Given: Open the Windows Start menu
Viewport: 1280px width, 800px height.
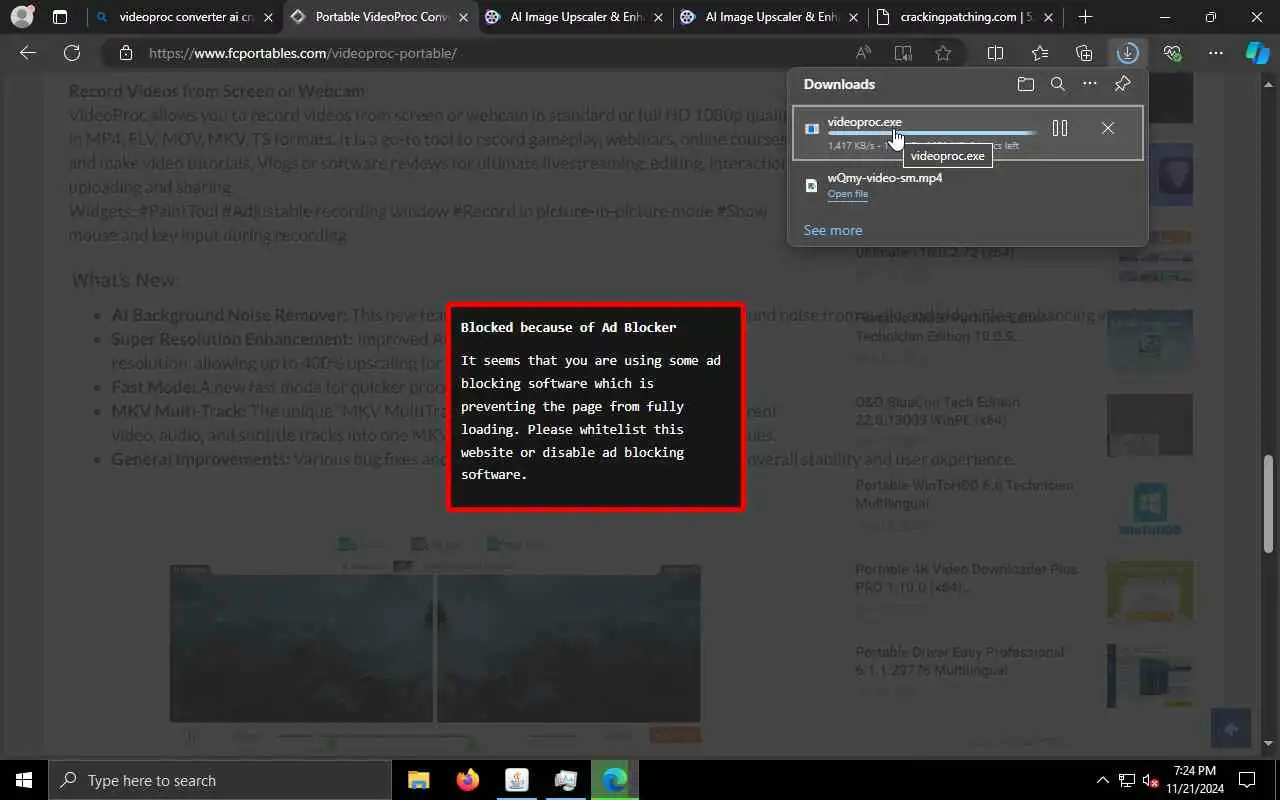Looking at the screenshot, I should 24,780.
